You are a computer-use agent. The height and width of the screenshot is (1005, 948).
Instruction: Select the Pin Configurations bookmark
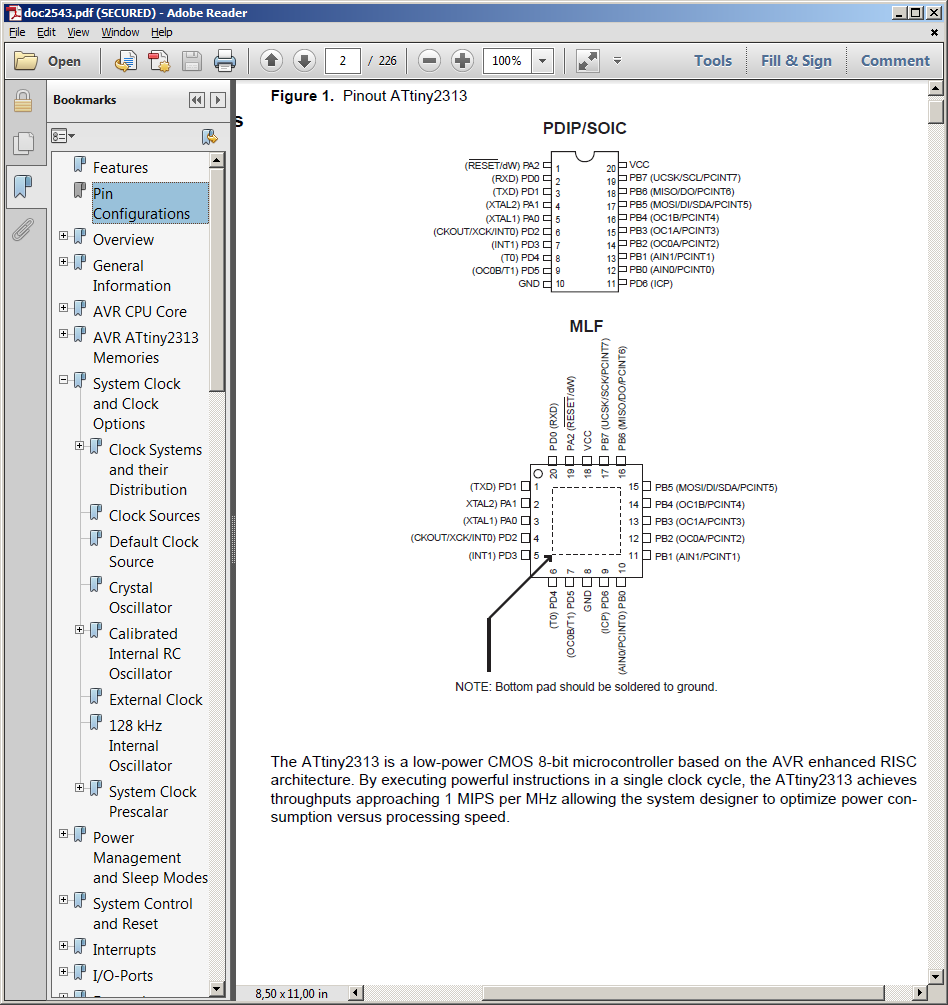(150, 203)
